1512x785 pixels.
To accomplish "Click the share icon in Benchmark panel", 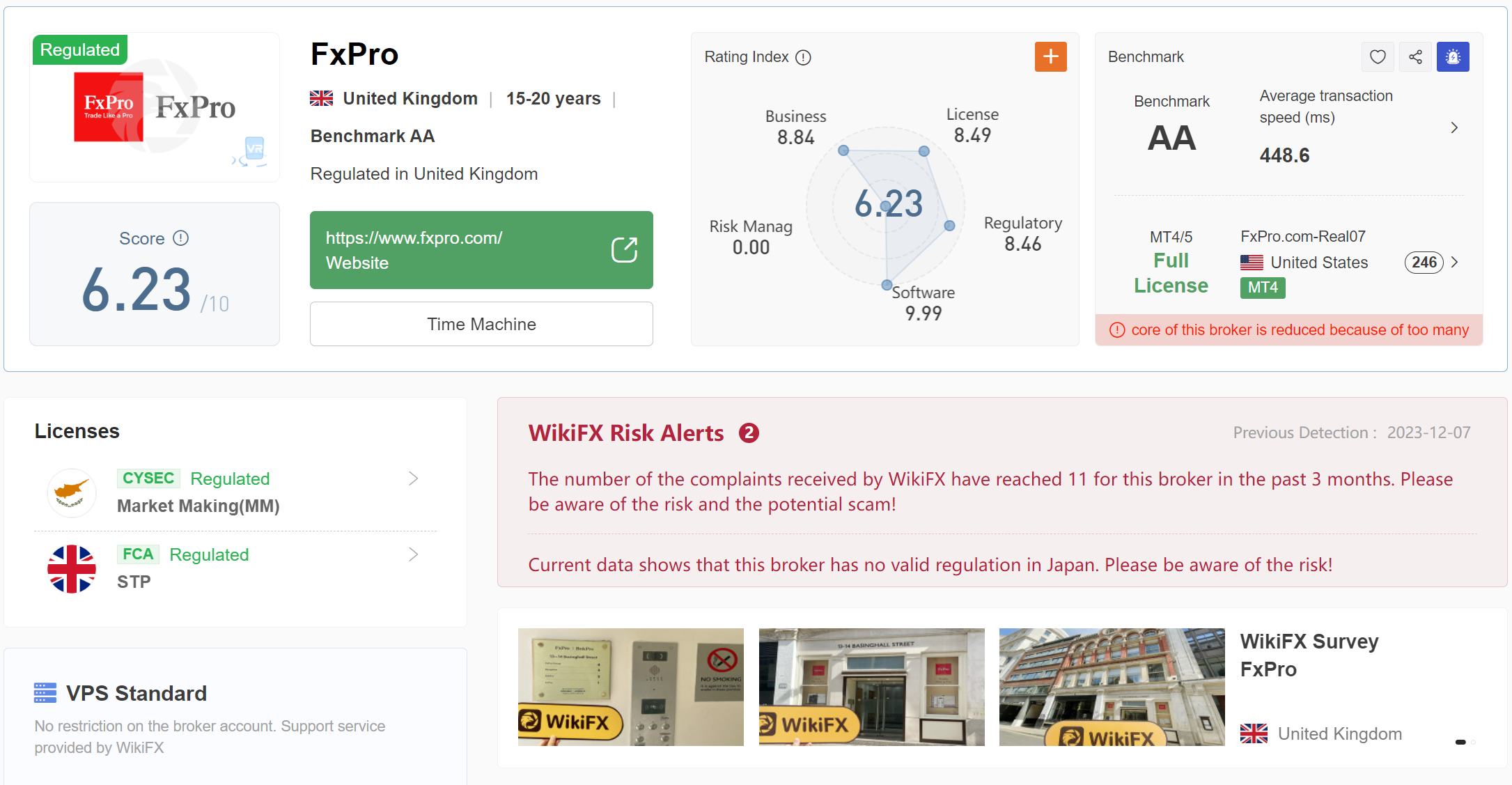I will (x=1415, y=56).
